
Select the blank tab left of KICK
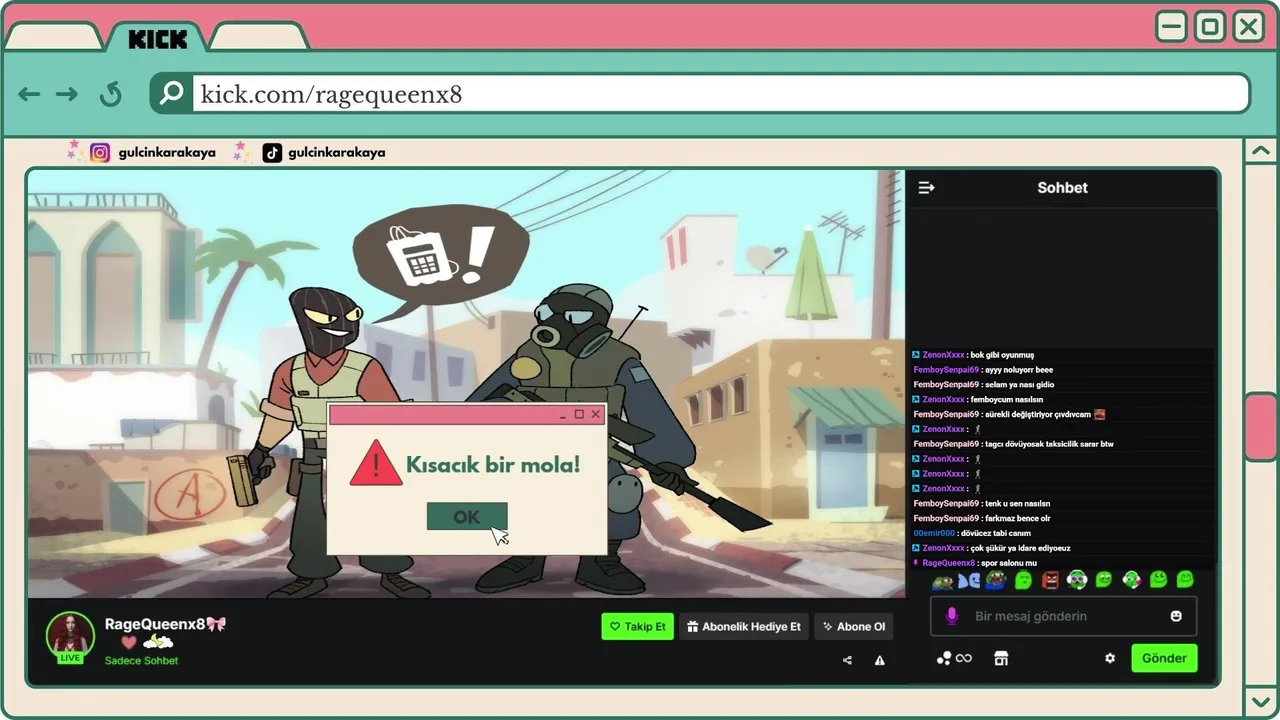click(x=52, y=38)
